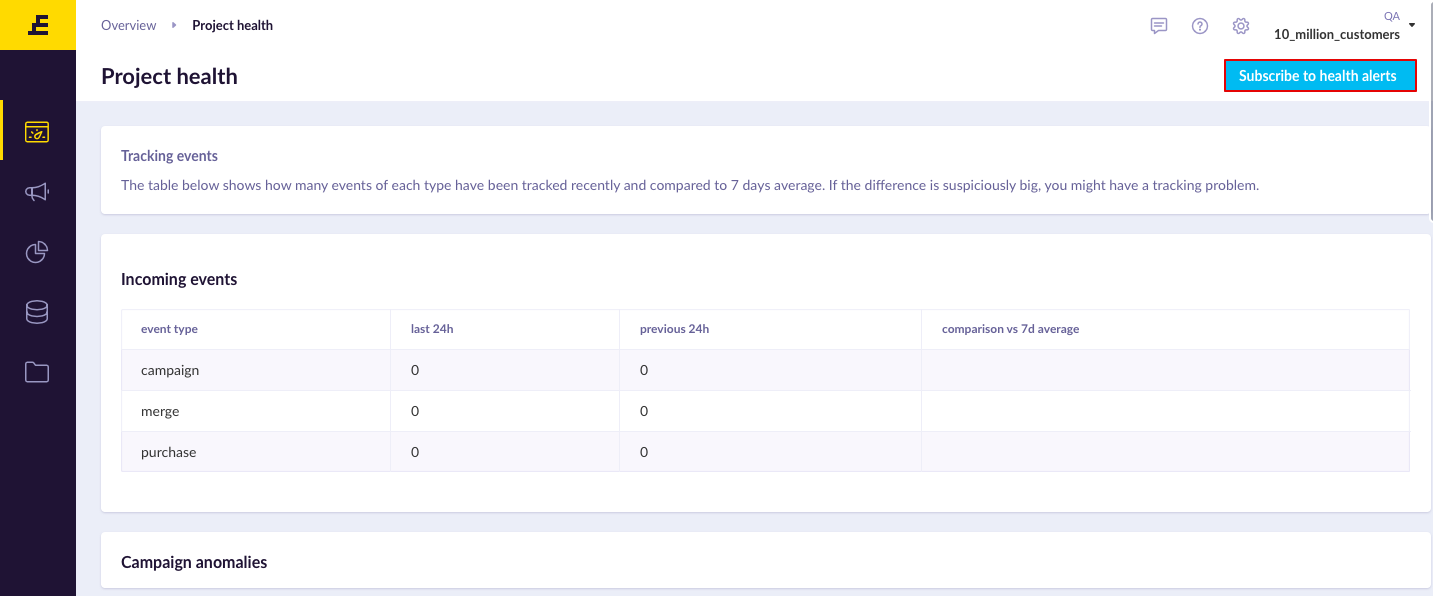This screenshot has height=596, width=1433.
Task: Open the chat messages icon in header
Action: [1159, 26]
